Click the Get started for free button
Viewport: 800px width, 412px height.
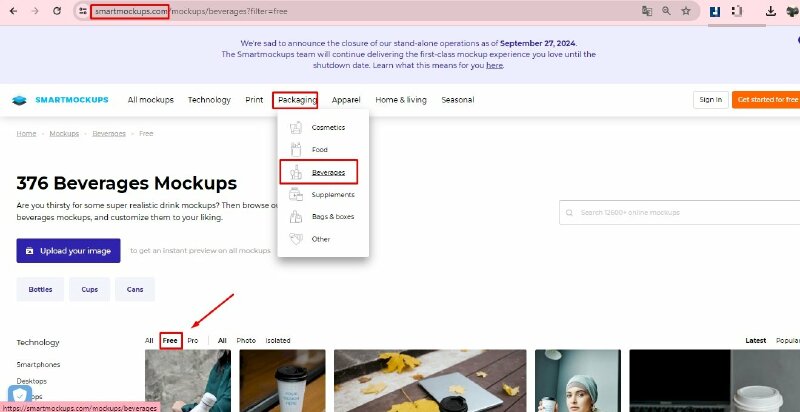[x=766, y=100]
